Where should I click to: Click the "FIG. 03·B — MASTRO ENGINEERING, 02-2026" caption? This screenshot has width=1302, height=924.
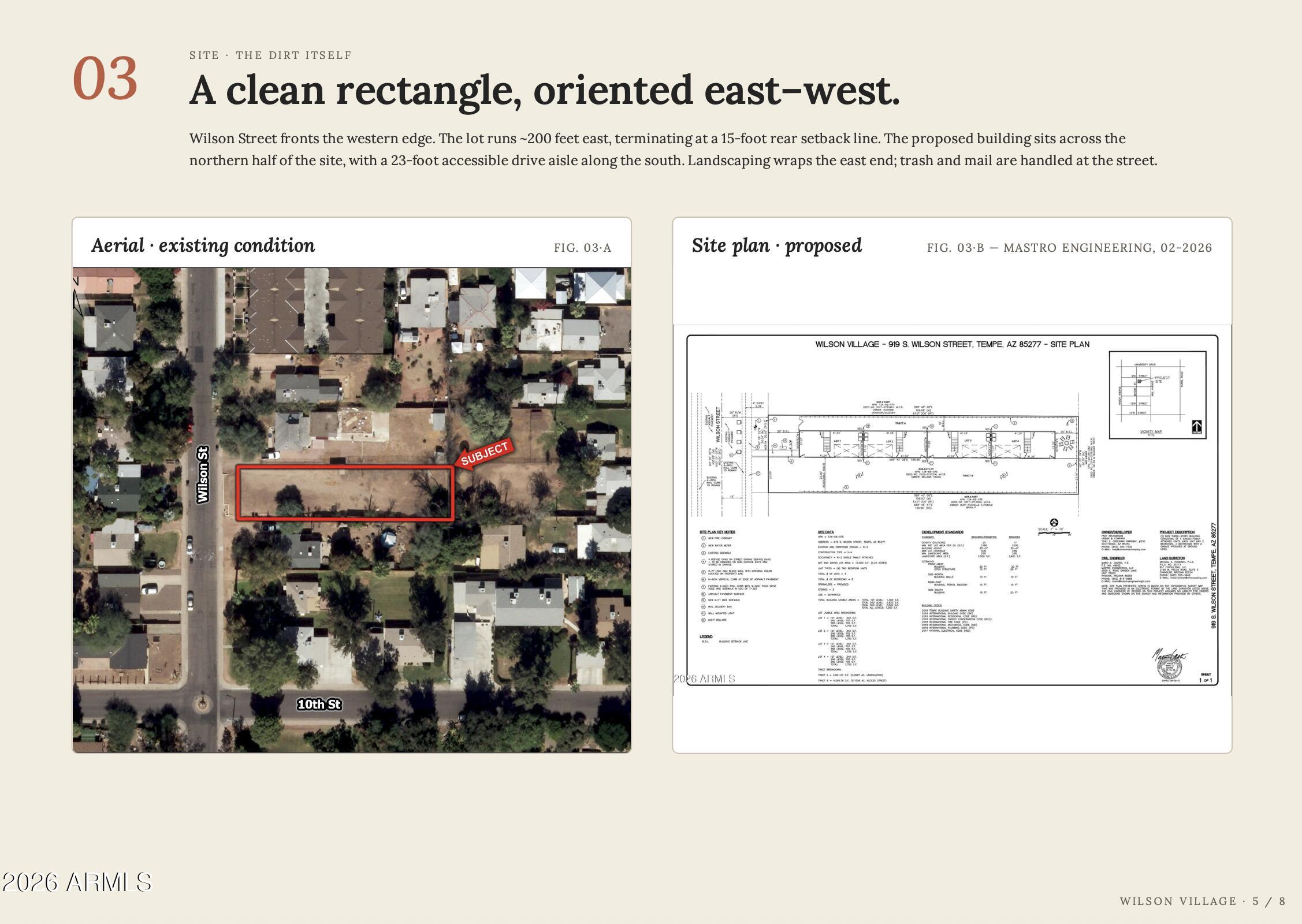(1069, 248)
